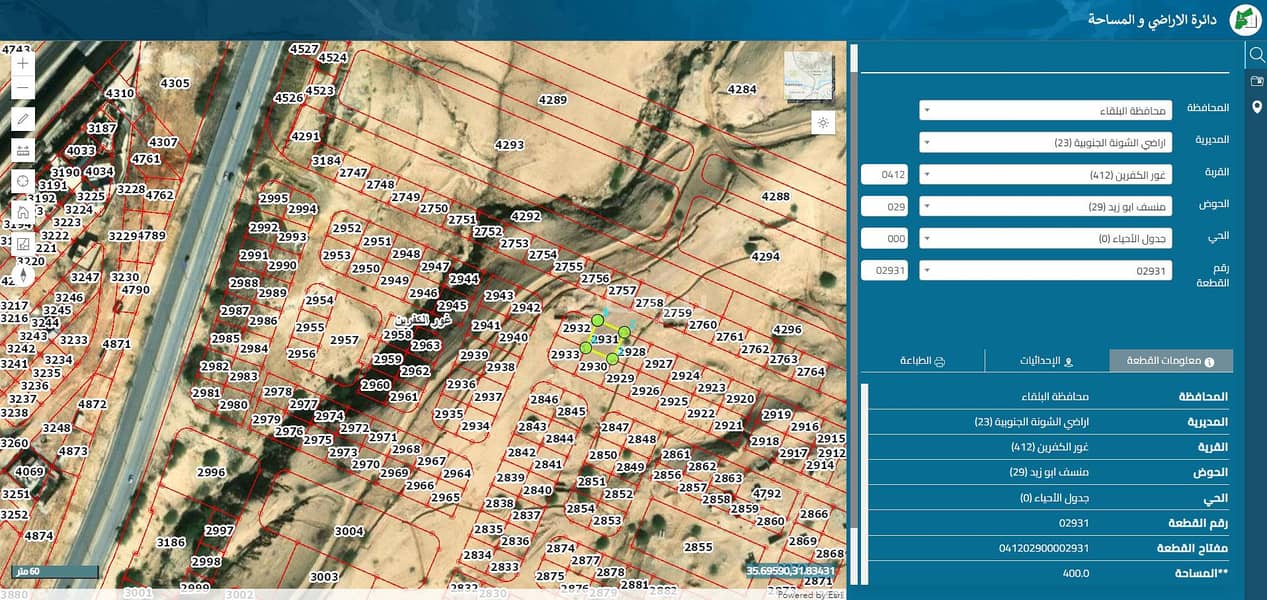Click the map coordinates readout
The height and width of the screenshot is (600, 1267).
pos(790,570)
